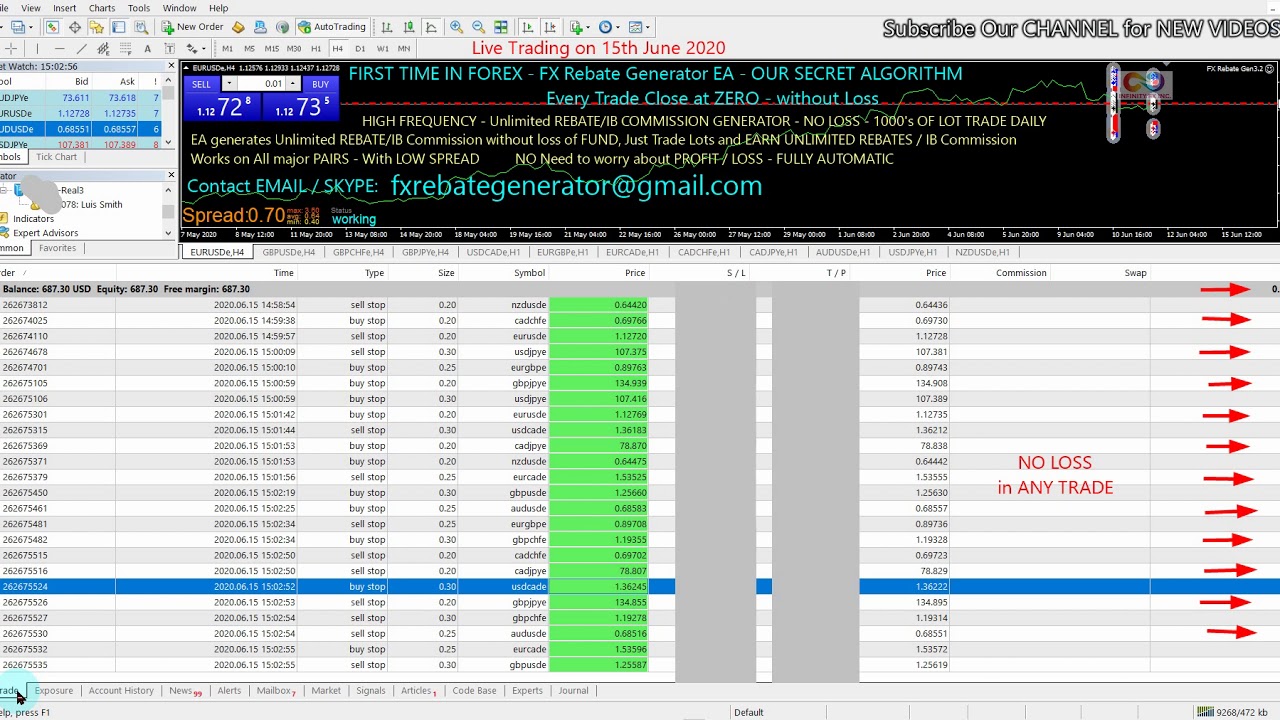This screenshot has height=720, width=1280.
Task: Click the 0.01 lot size field
Action: pos(263,84)
